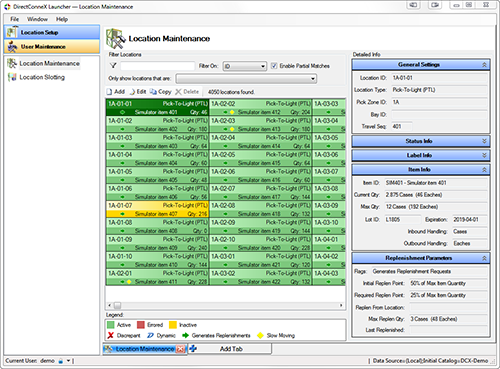Click the Copy button label

(x=165, y=92)
